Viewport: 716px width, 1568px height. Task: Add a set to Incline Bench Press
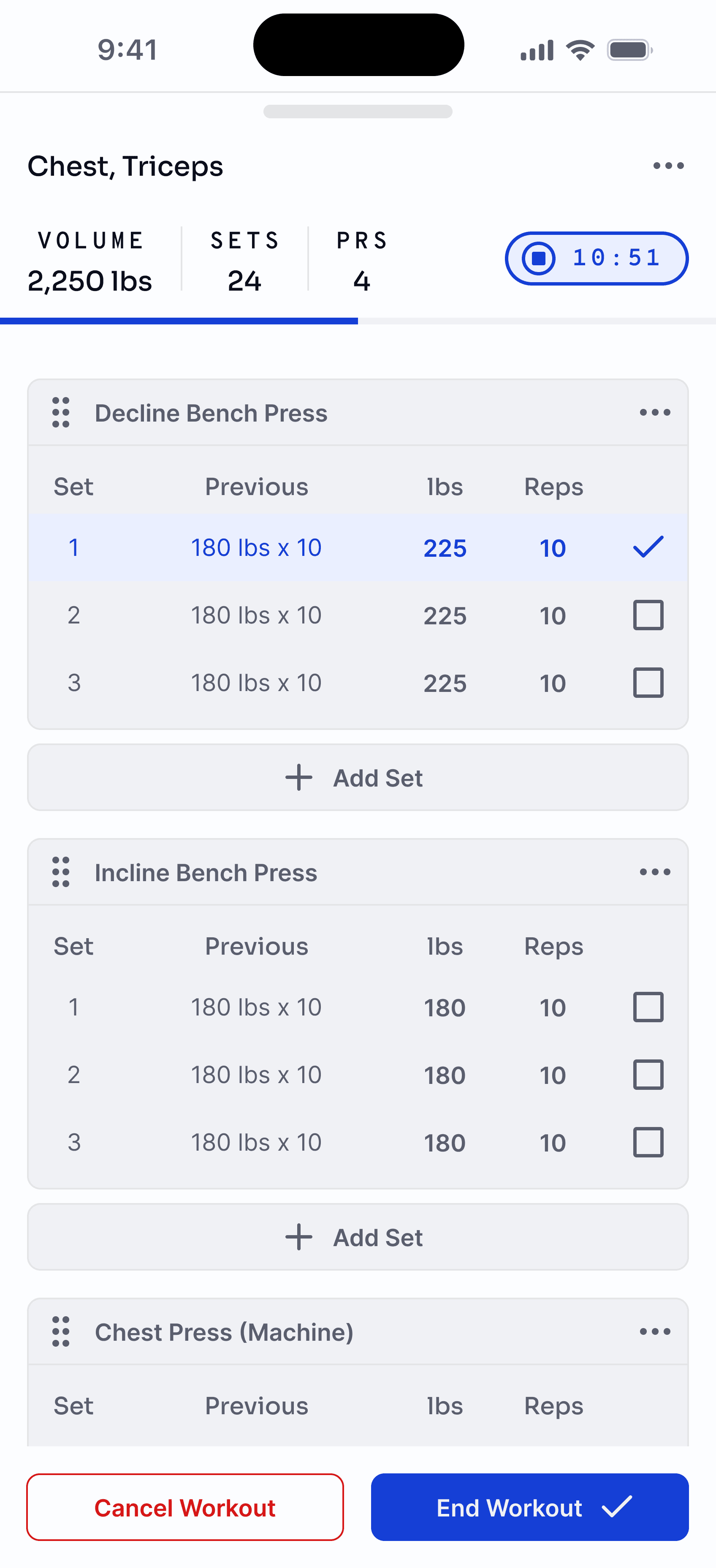(358, 1237)
